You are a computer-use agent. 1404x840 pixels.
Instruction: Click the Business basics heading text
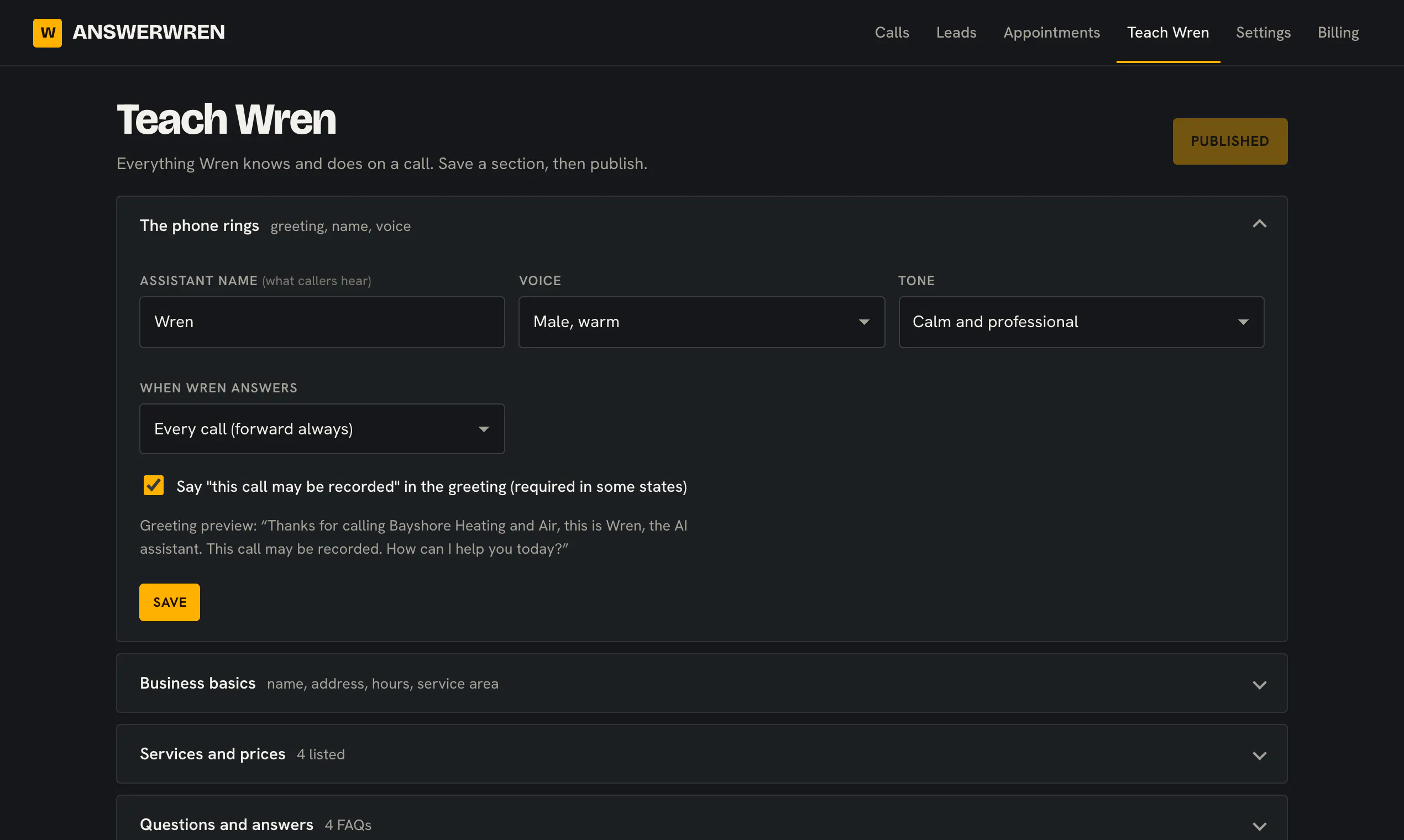197,683
